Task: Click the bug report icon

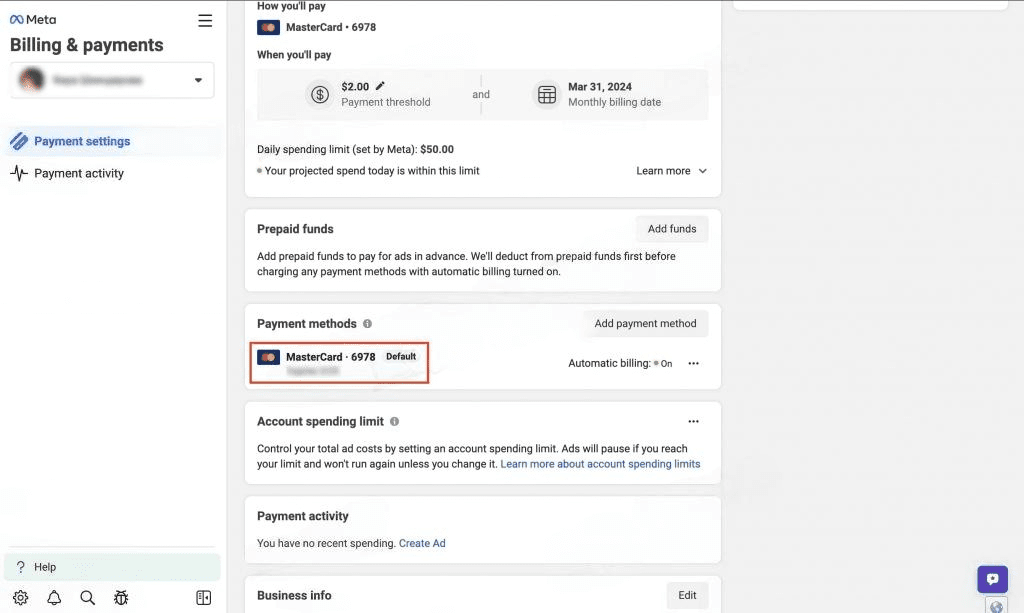Action: (121, 598)
